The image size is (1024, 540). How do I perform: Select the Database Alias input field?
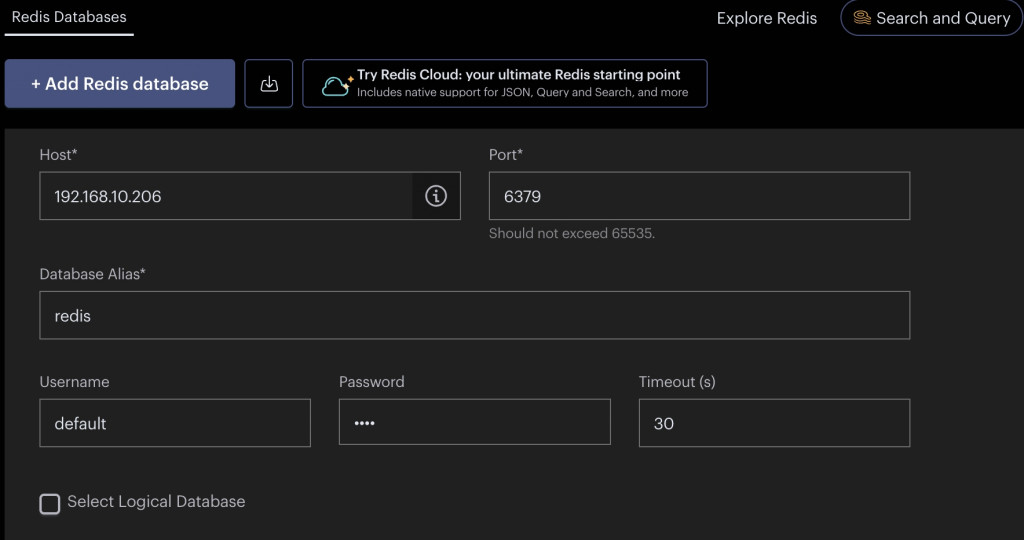click(x=475, y=315)
